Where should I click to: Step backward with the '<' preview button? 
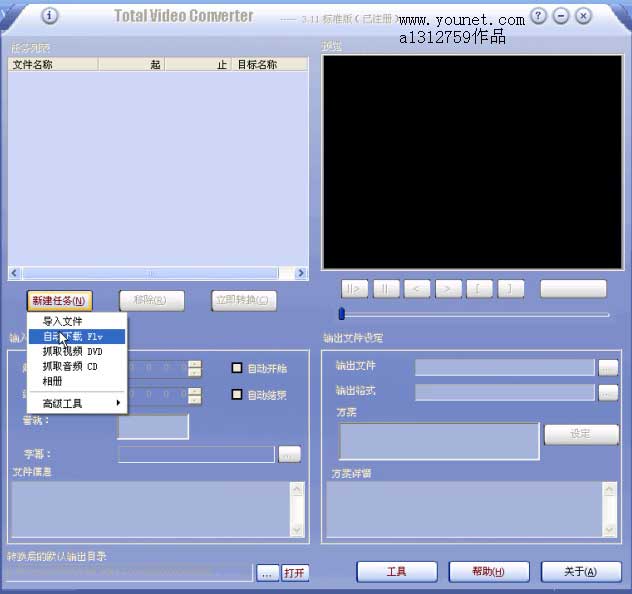[x=417, y=289]
